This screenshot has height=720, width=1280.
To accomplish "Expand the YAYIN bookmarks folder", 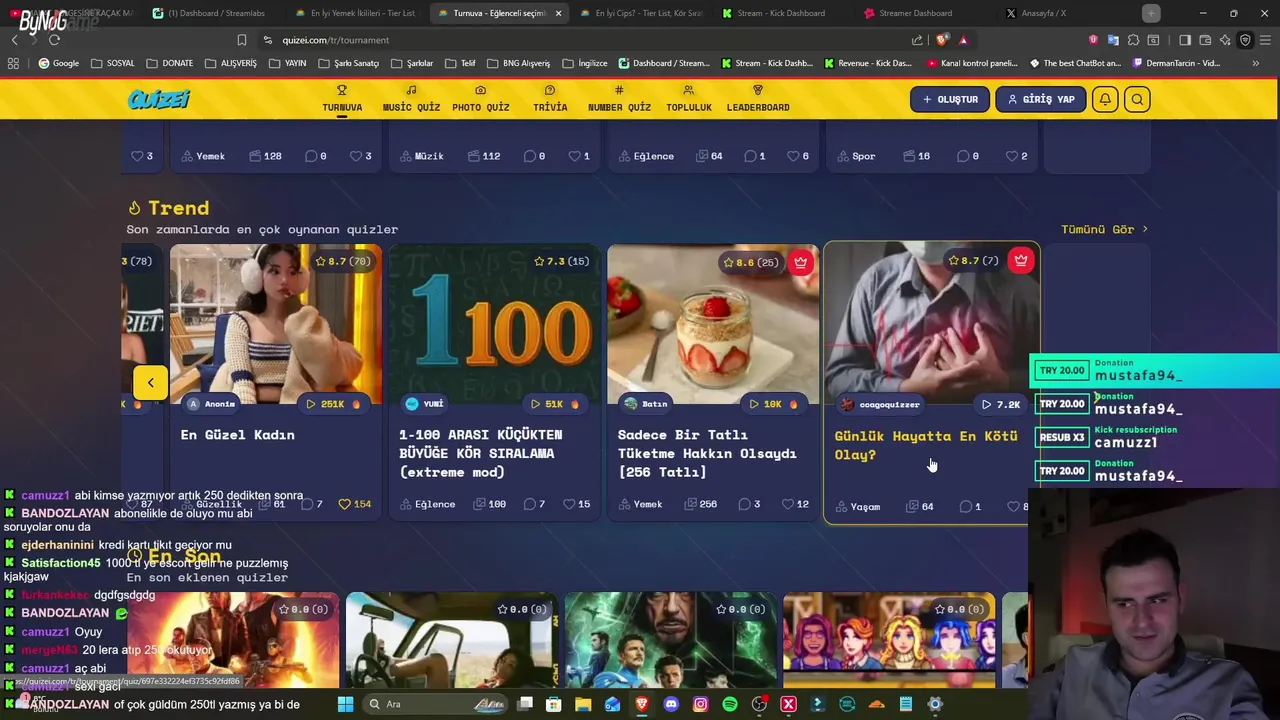I will [287, 63].
